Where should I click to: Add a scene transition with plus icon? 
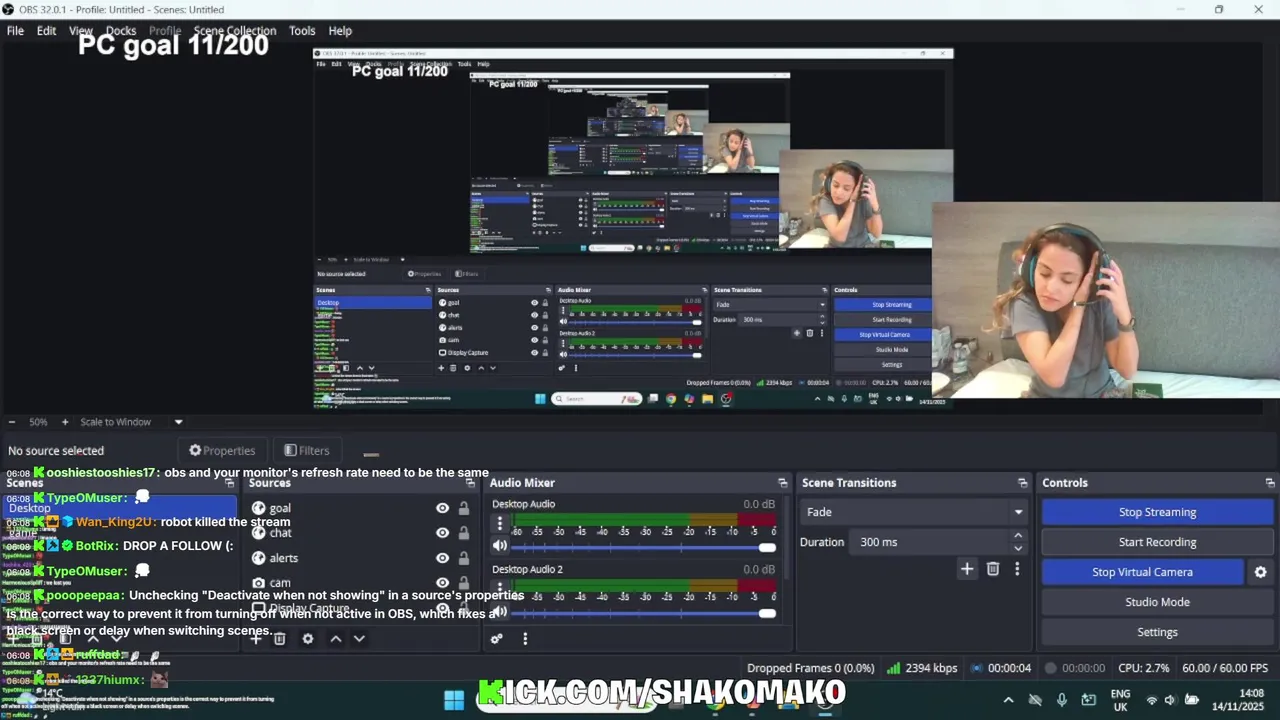pos(967,569)
